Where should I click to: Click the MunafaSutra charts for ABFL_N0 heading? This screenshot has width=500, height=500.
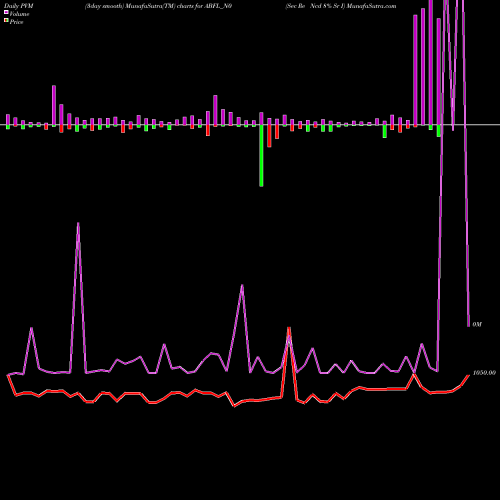pos(158,6)
